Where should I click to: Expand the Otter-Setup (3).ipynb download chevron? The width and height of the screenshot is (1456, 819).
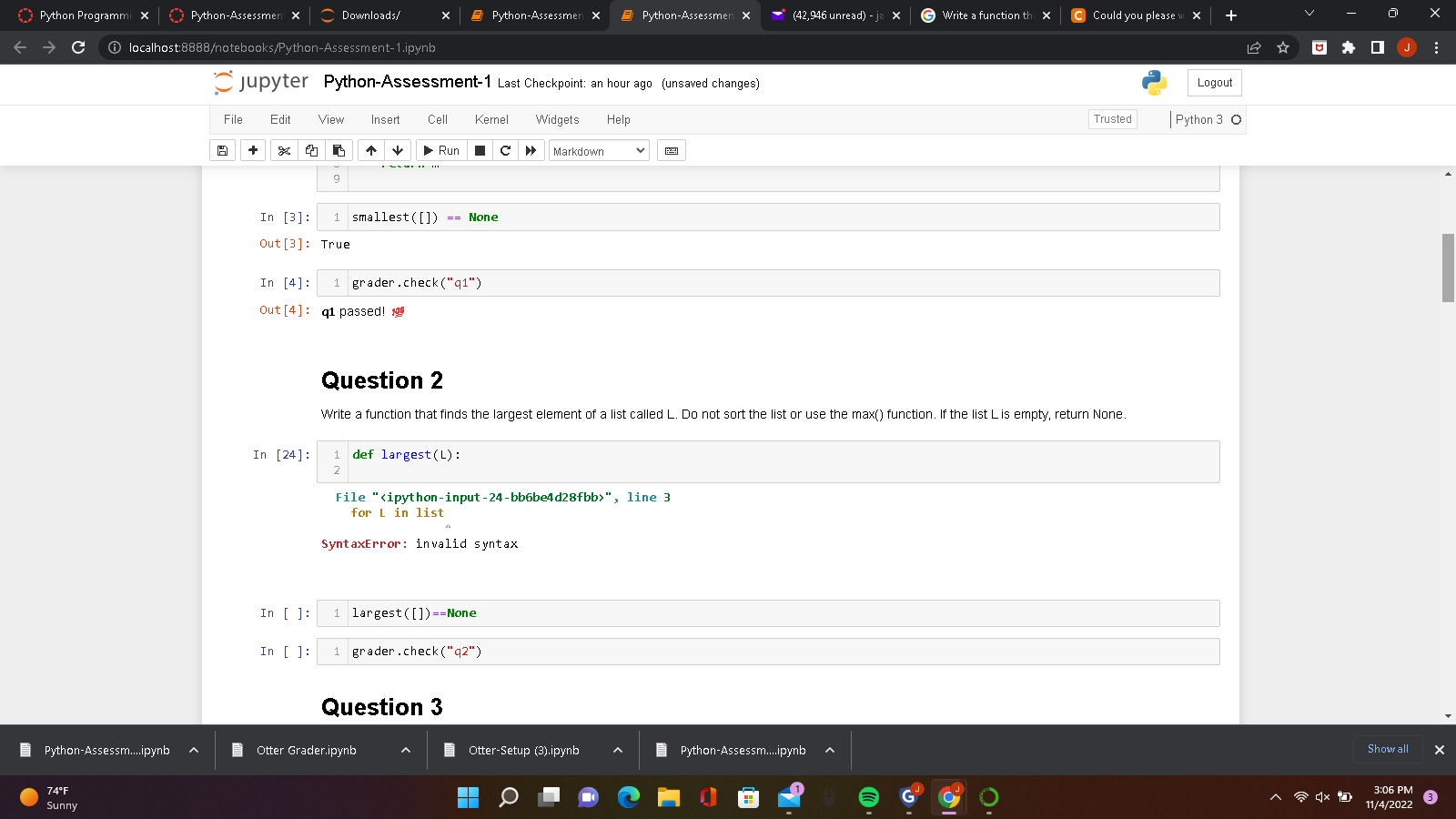(x=618, y=750)
